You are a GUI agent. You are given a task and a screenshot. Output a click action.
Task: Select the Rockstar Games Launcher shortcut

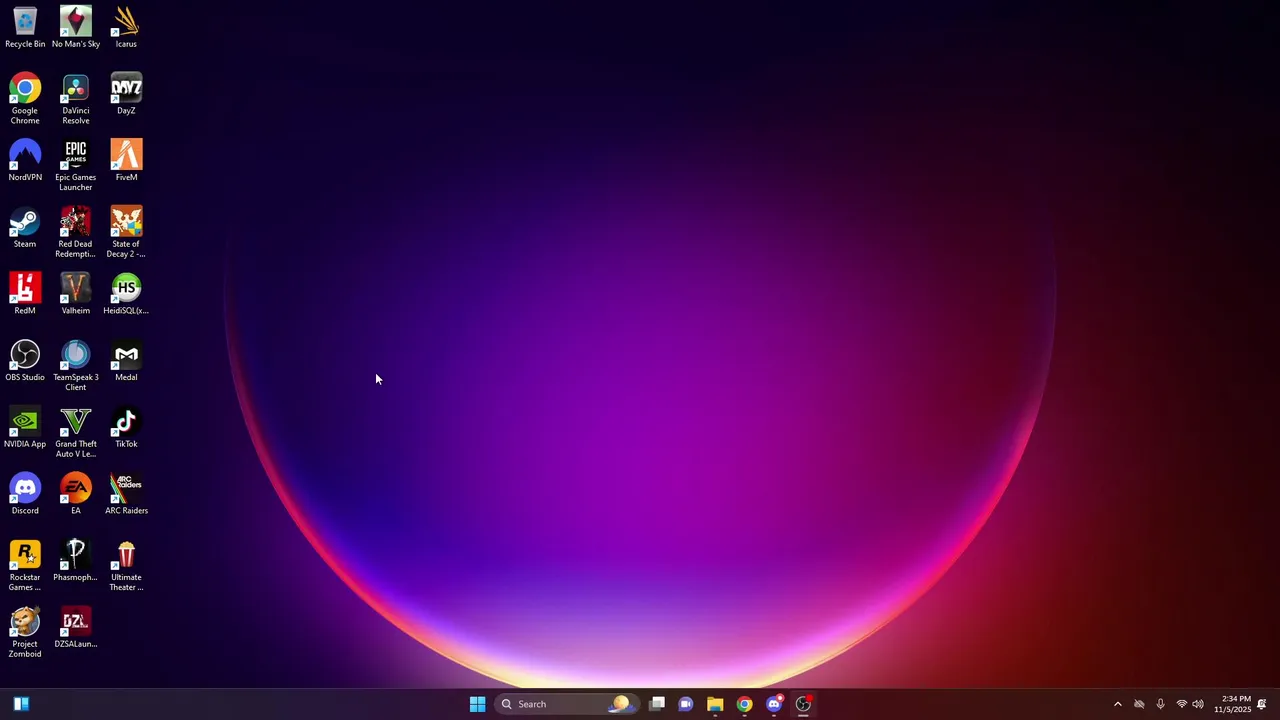click(25, 565)
